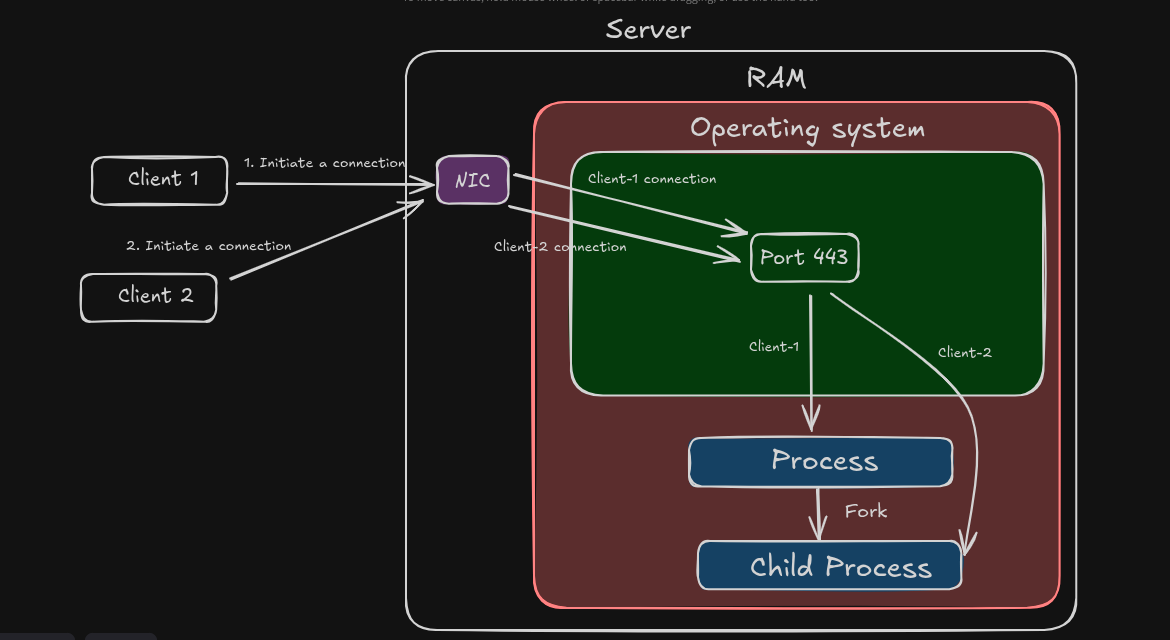The height and width of the screenshot is (640, 1170).
Task: Select the Child Process box
Action: 830,567
